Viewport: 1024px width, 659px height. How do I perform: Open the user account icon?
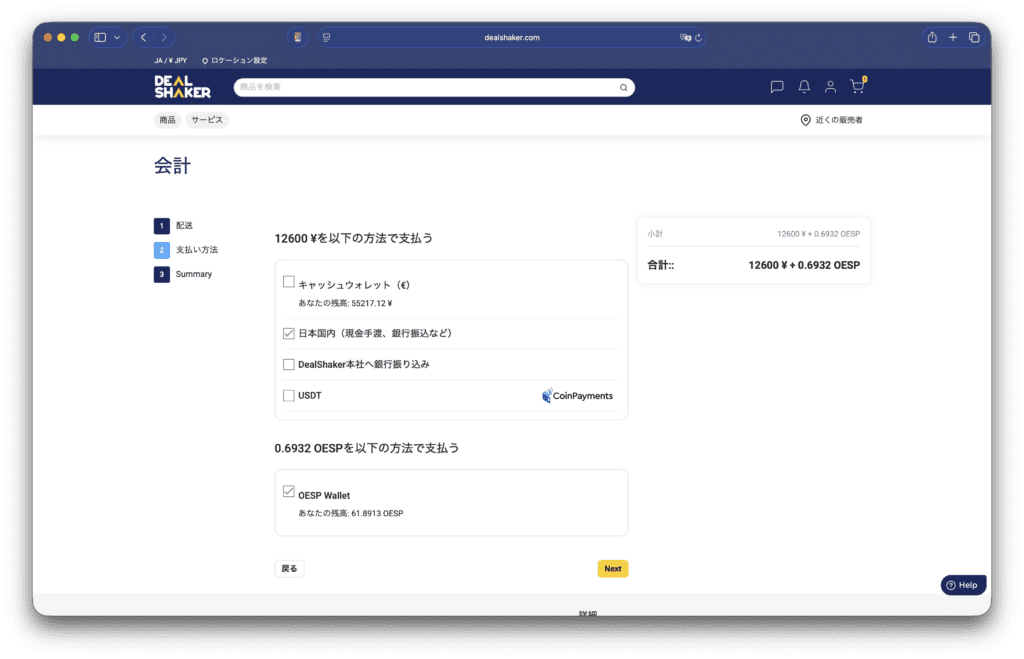click(x=830, y=87)
